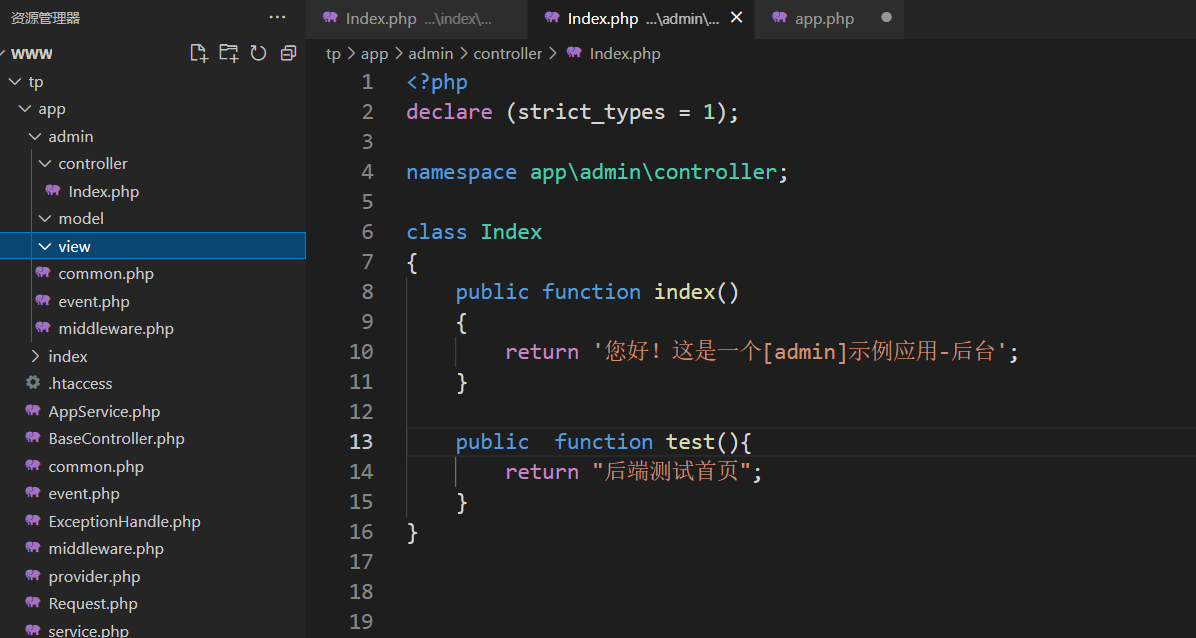Place cursor on 'class Index' line
This screenshot has height=638, width=1196.
474,232
